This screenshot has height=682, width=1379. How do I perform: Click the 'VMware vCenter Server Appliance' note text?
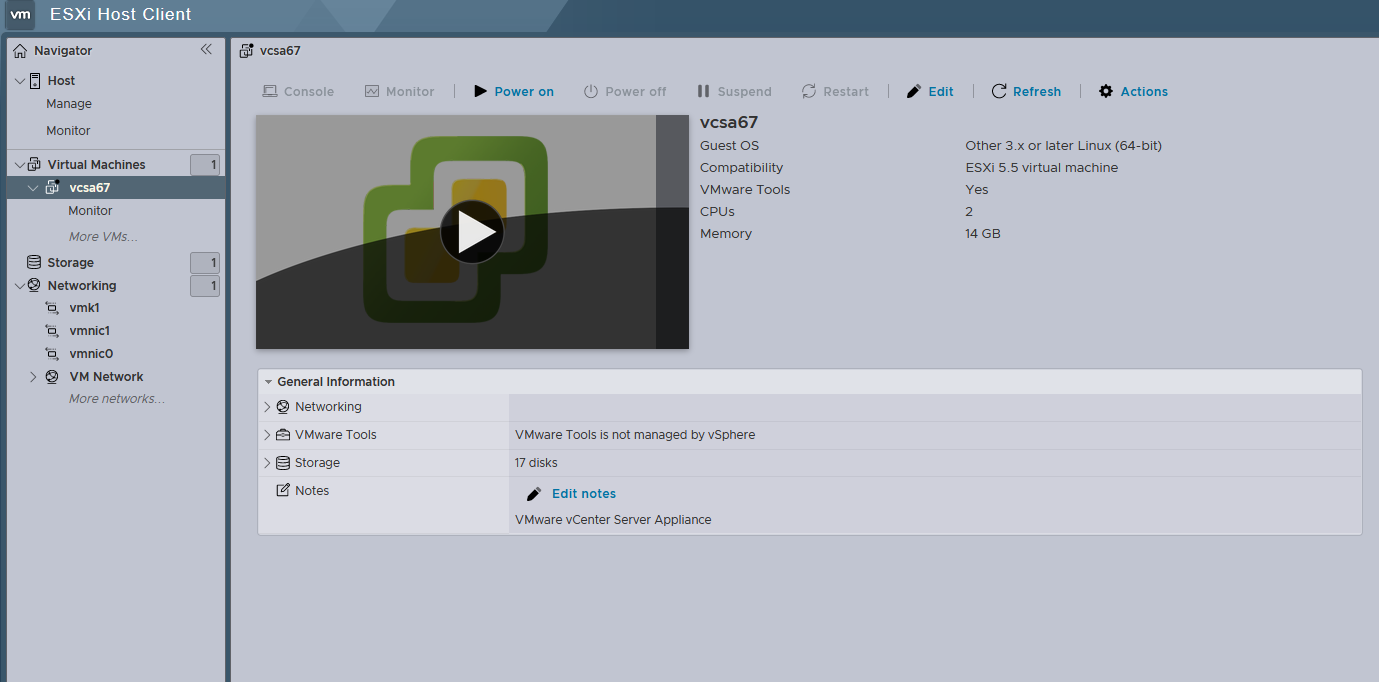click(613, 520)
